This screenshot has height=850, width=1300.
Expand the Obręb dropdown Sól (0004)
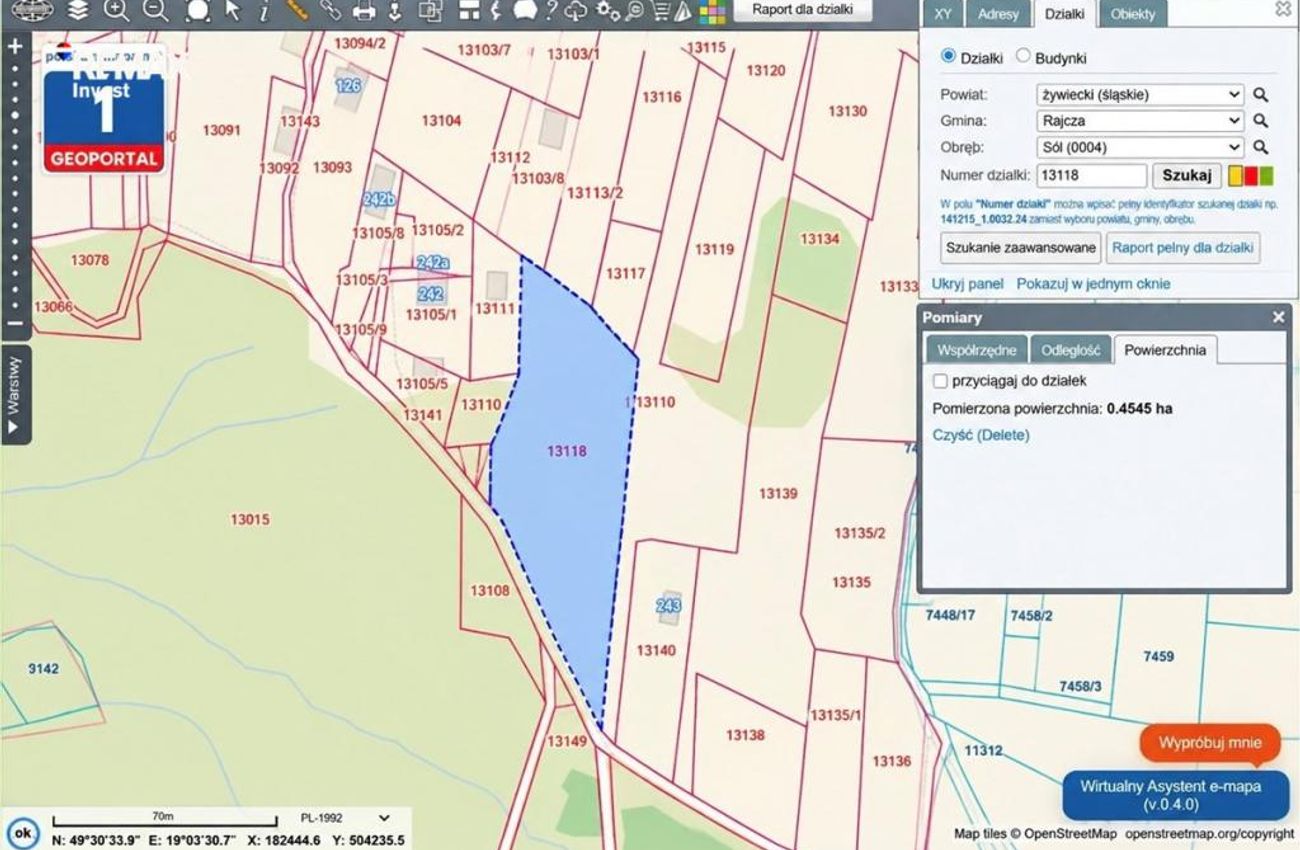tap(1141, 147)
